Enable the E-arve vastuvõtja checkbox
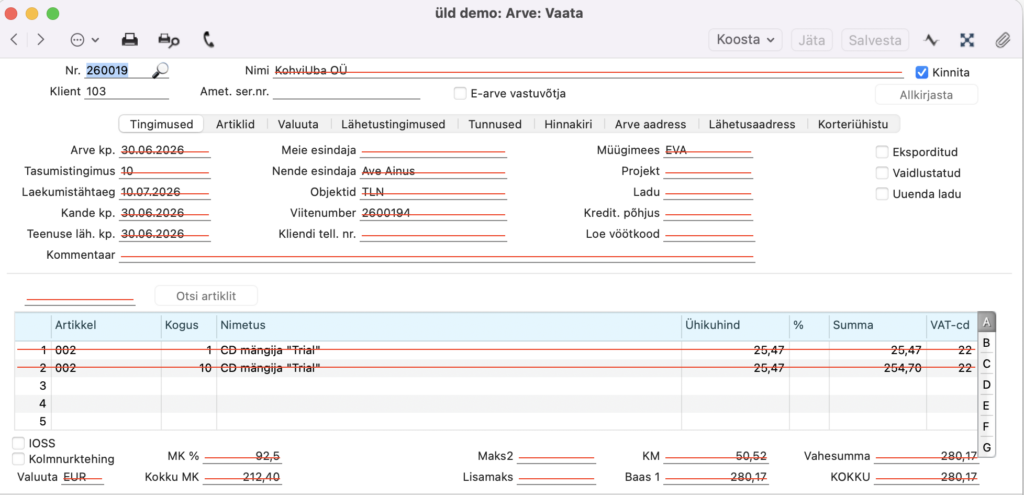 460,93
